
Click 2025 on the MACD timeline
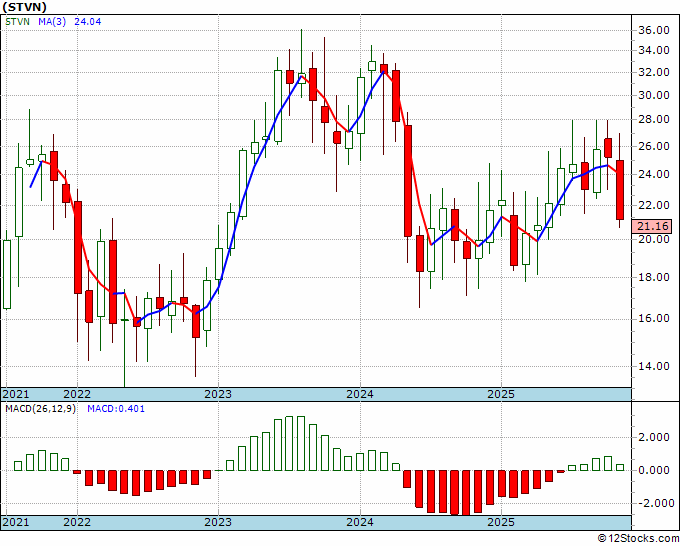coord(501,522)
